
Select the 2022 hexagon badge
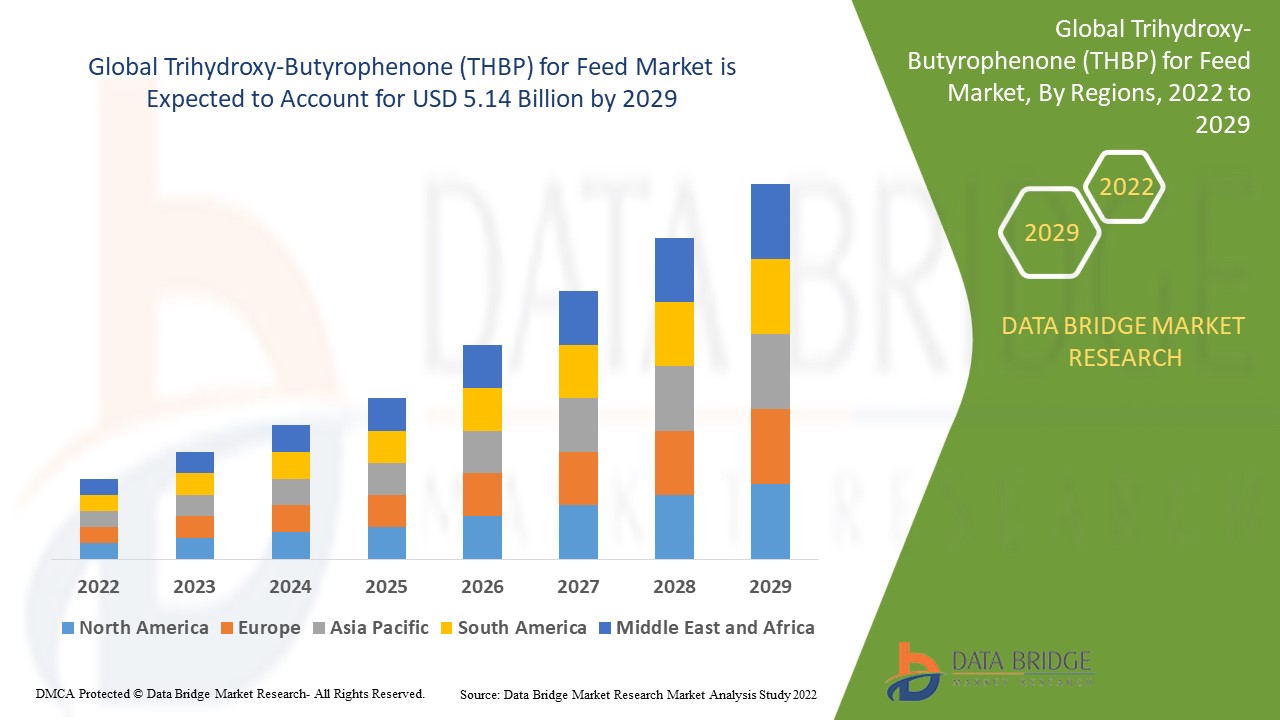[1125, 186]
